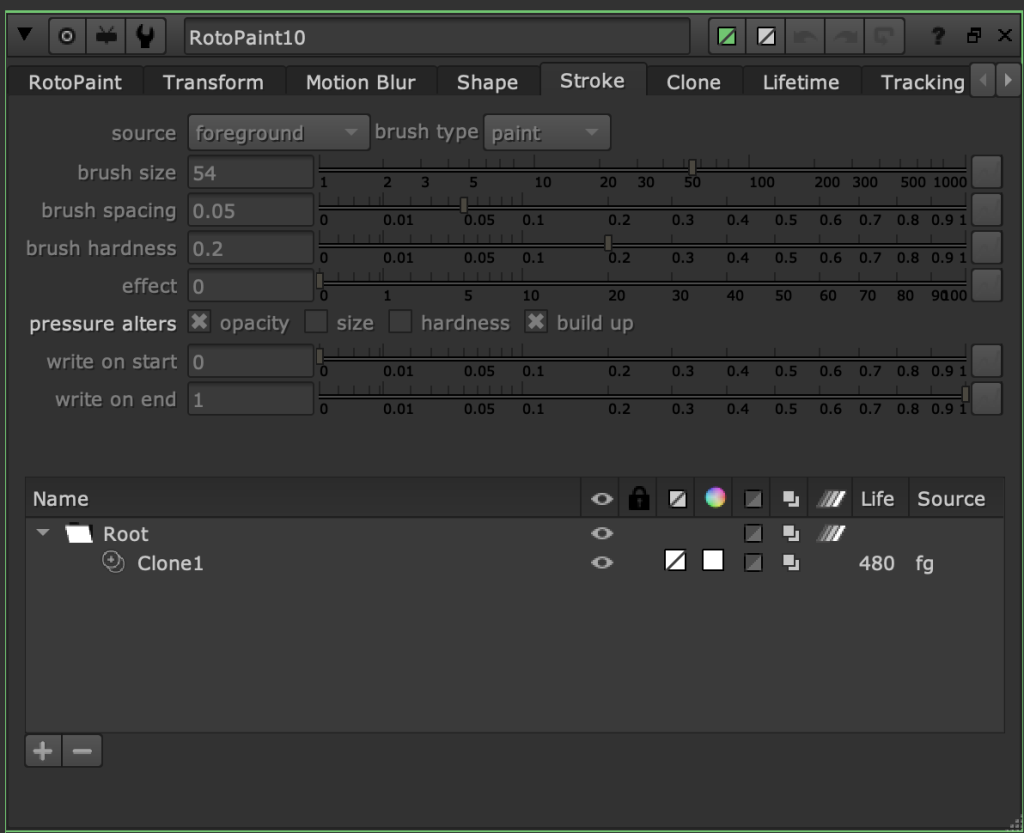The image size is (1024, 833).
Task: Click the brush size slider handle
Action: (x=692, y=167)
